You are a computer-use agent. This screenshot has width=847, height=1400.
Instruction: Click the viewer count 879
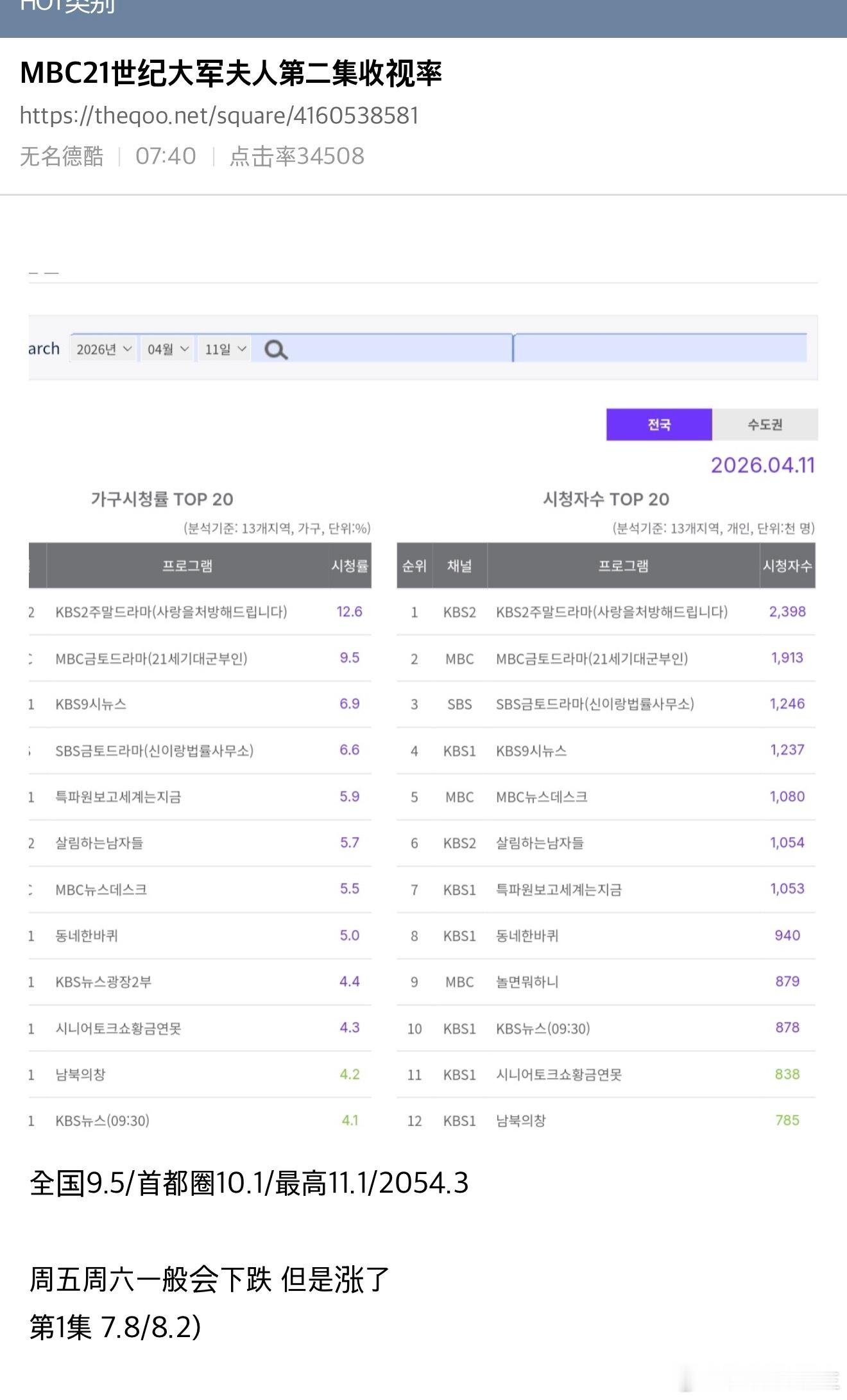click(x=787, y=981)
